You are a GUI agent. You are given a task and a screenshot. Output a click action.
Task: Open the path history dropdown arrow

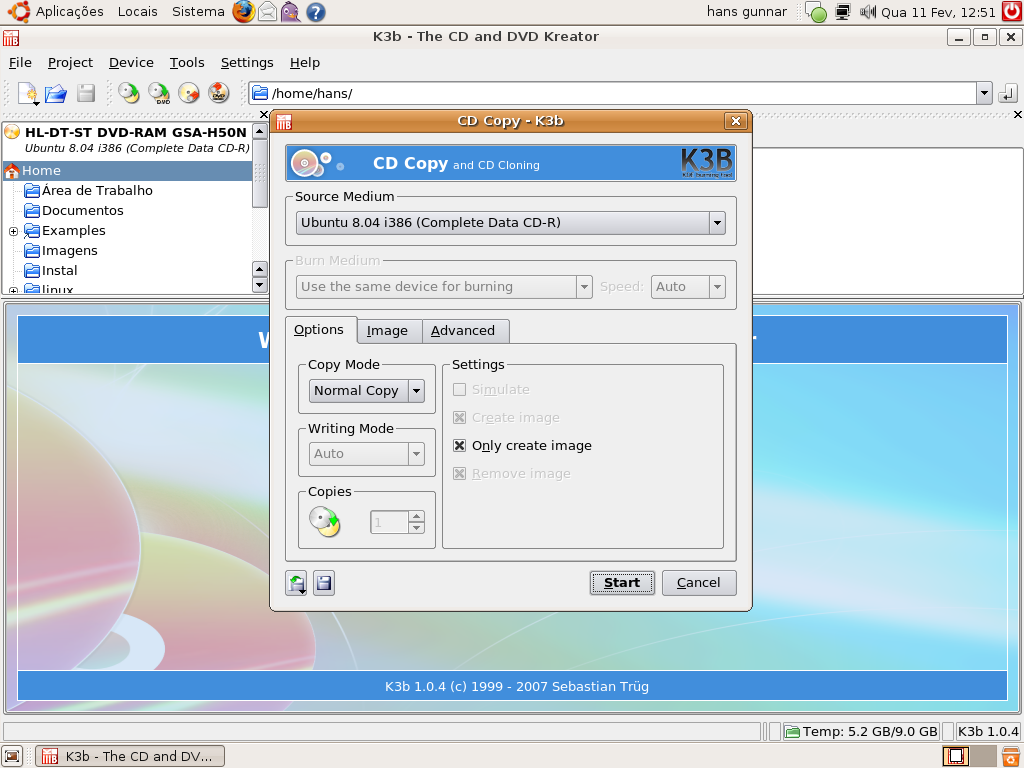click(984, 93)
